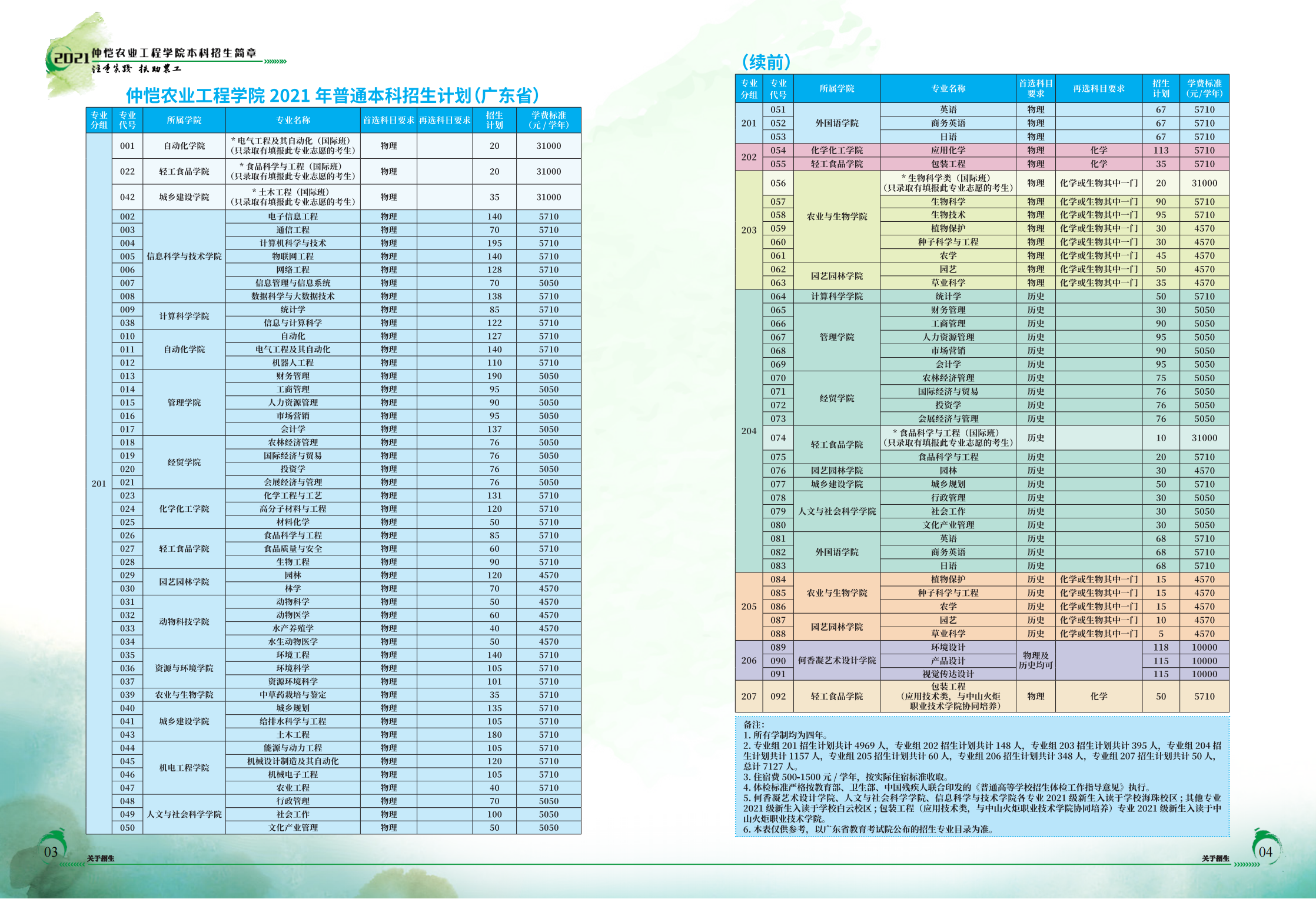
Task: Click the main title 仲恺农业工程学院2021年普通本科招生计划
Action: tap(332, 95)
